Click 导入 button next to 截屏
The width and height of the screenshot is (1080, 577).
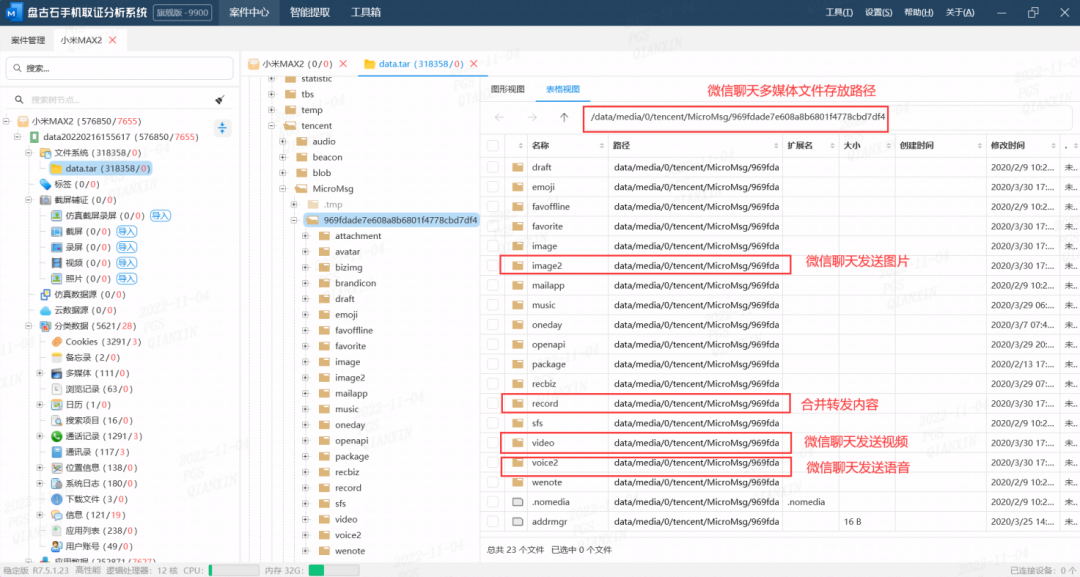[126, 231]
